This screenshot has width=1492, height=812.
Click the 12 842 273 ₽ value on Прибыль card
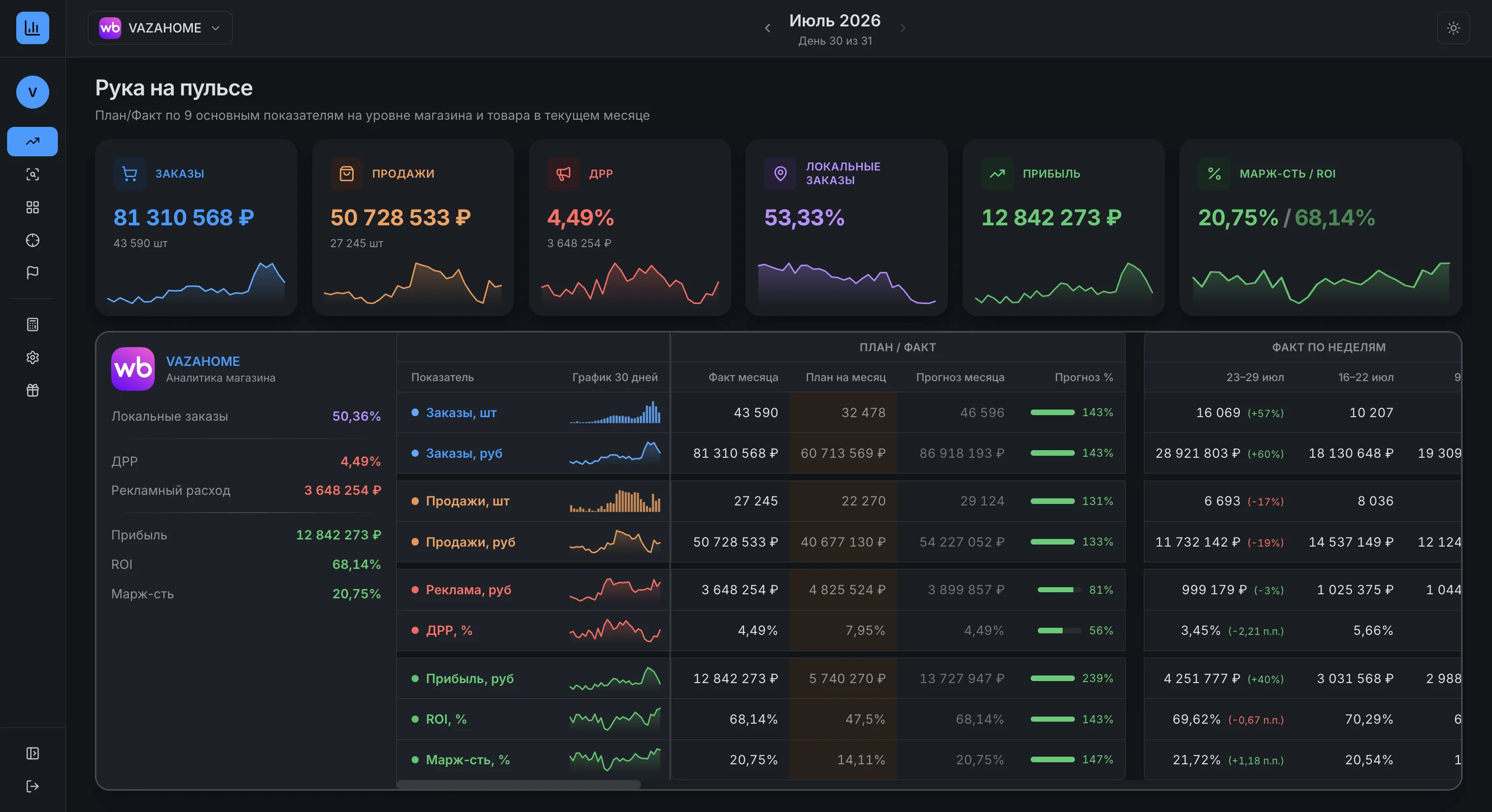[x=1051, y=218]
